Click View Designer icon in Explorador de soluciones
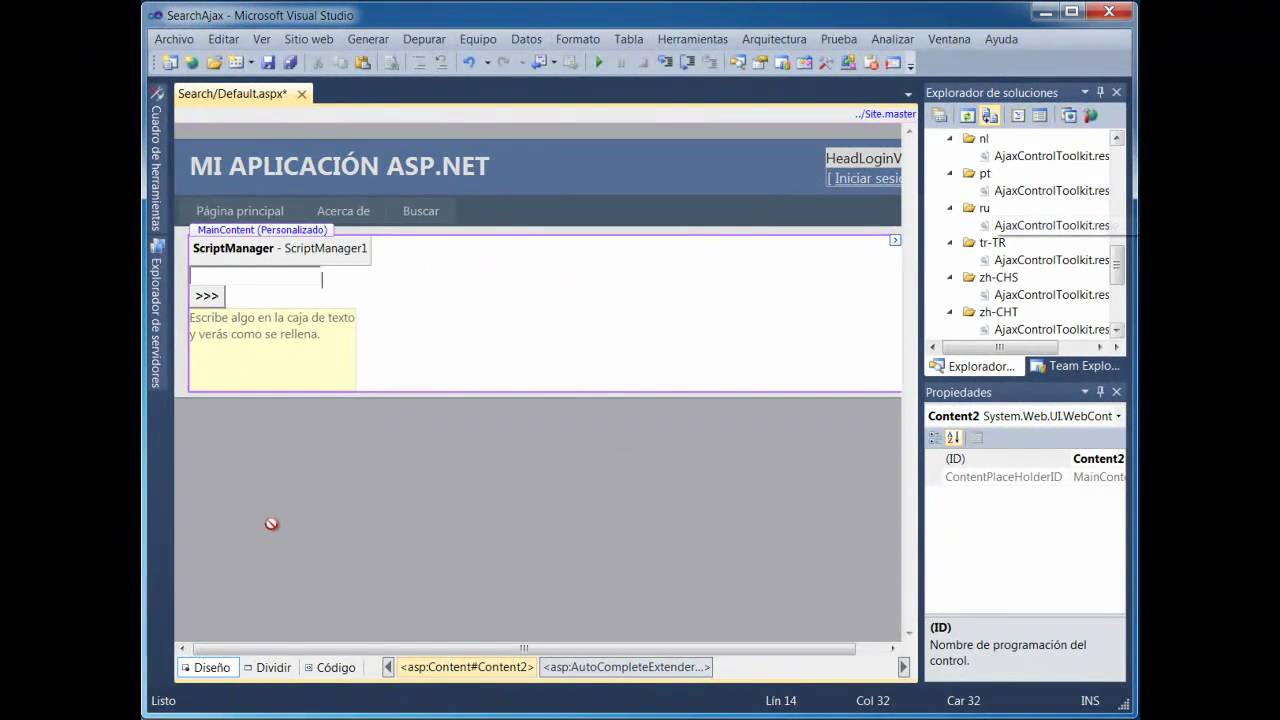 click(1040, 115)
